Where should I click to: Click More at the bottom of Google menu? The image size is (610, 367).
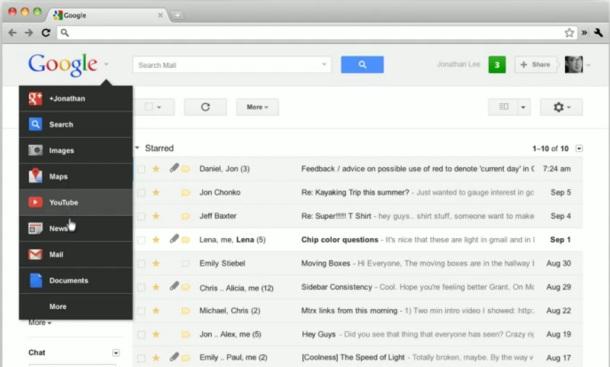[x=76, y=307]
